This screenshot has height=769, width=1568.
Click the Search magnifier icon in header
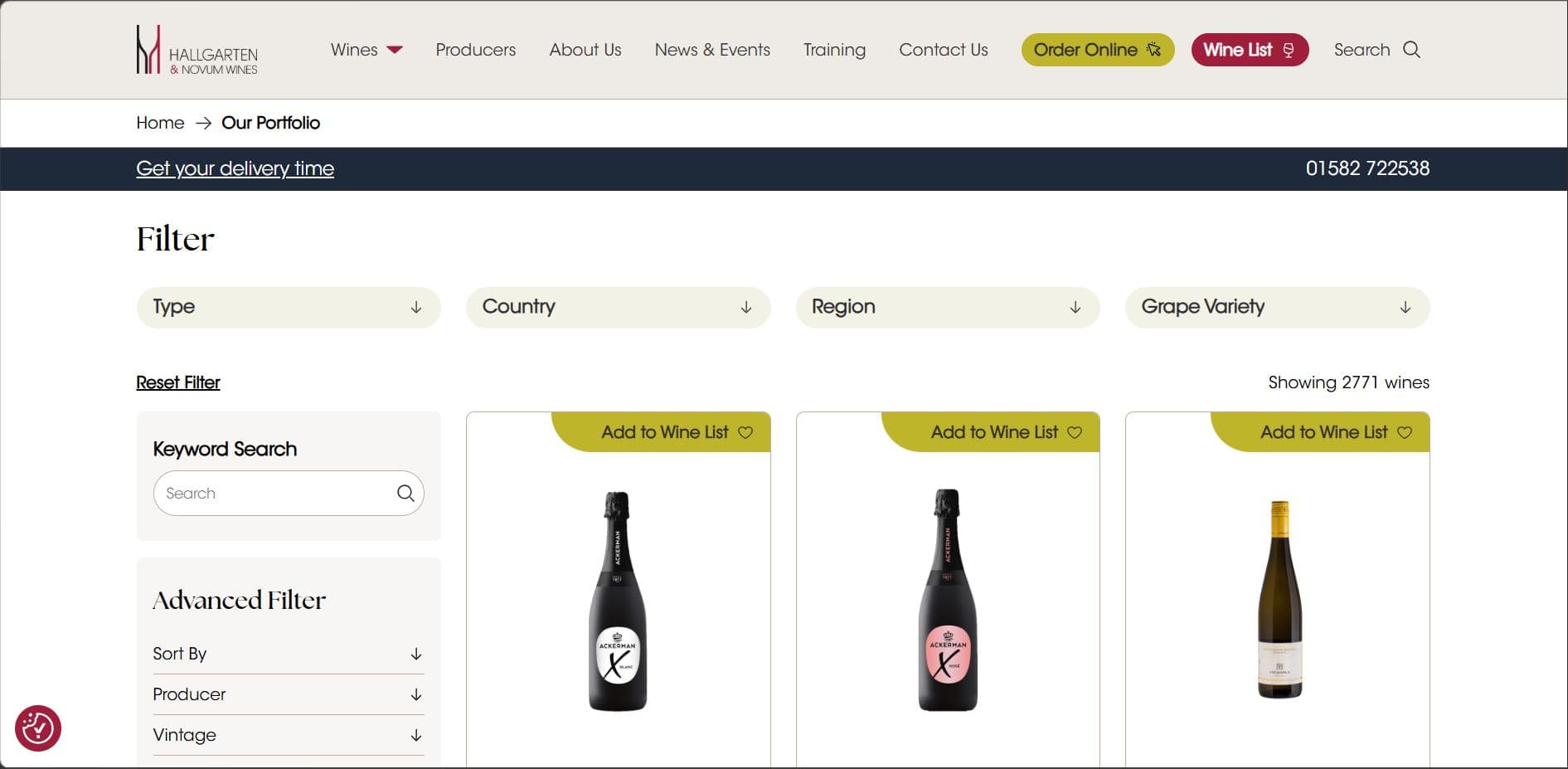coord(1411,50)
